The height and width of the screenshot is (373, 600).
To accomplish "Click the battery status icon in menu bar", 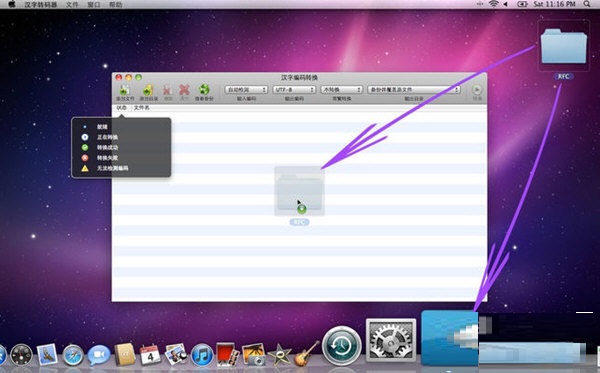I will tap(522, 4).
